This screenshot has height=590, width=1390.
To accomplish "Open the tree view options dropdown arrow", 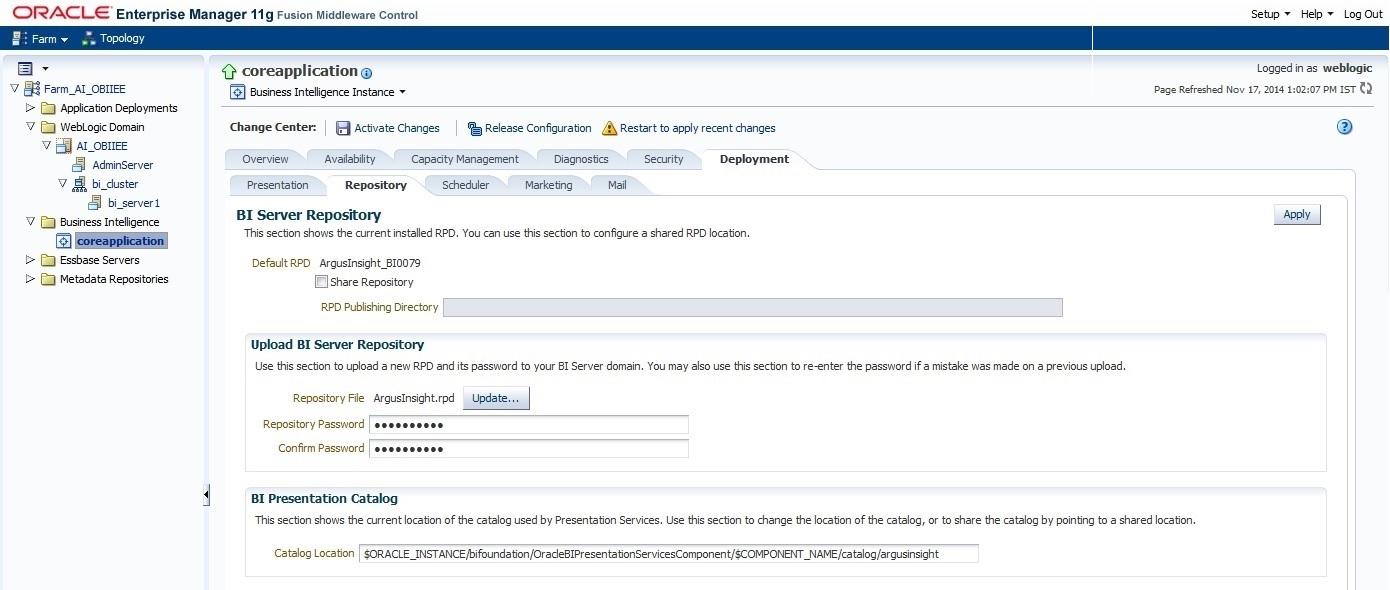I will point(45,69).
